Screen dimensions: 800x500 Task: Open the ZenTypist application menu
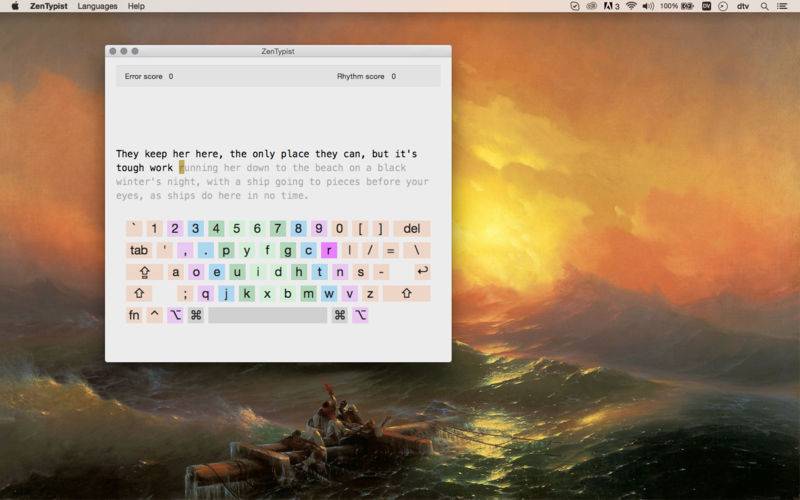coord(48,6)
